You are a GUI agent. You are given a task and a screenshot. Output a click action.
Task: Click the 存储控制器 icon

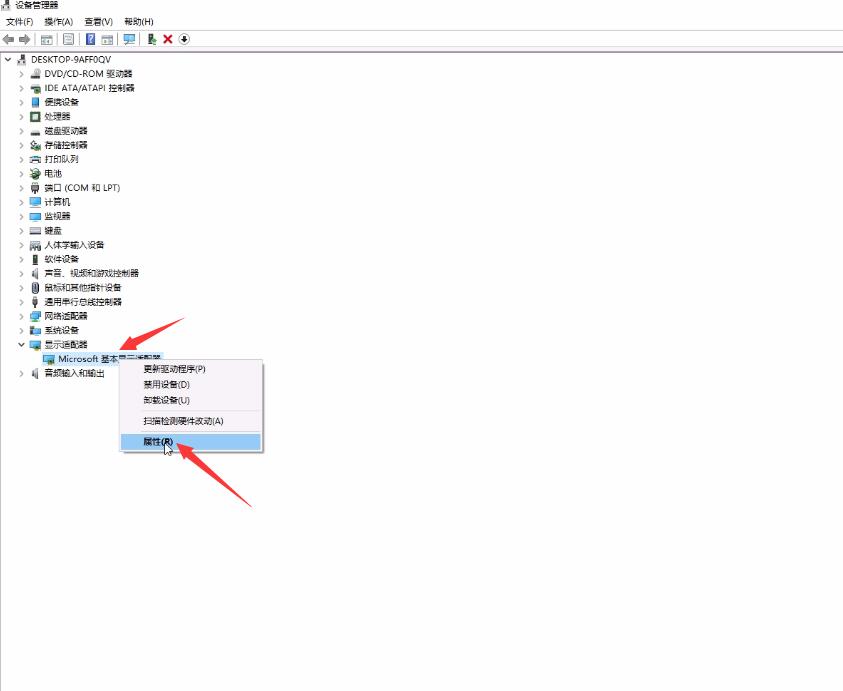(x=35, y=145)
